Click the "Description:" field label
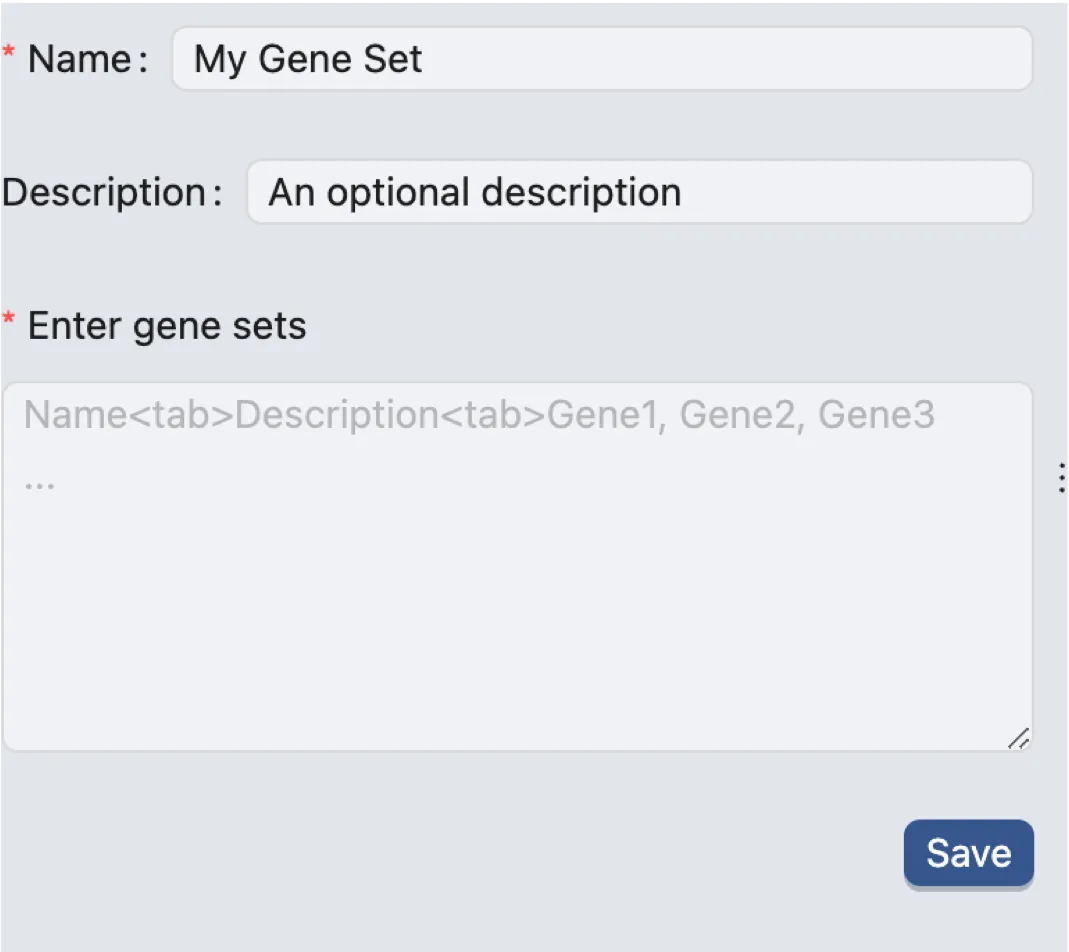 tap(113, 192)
